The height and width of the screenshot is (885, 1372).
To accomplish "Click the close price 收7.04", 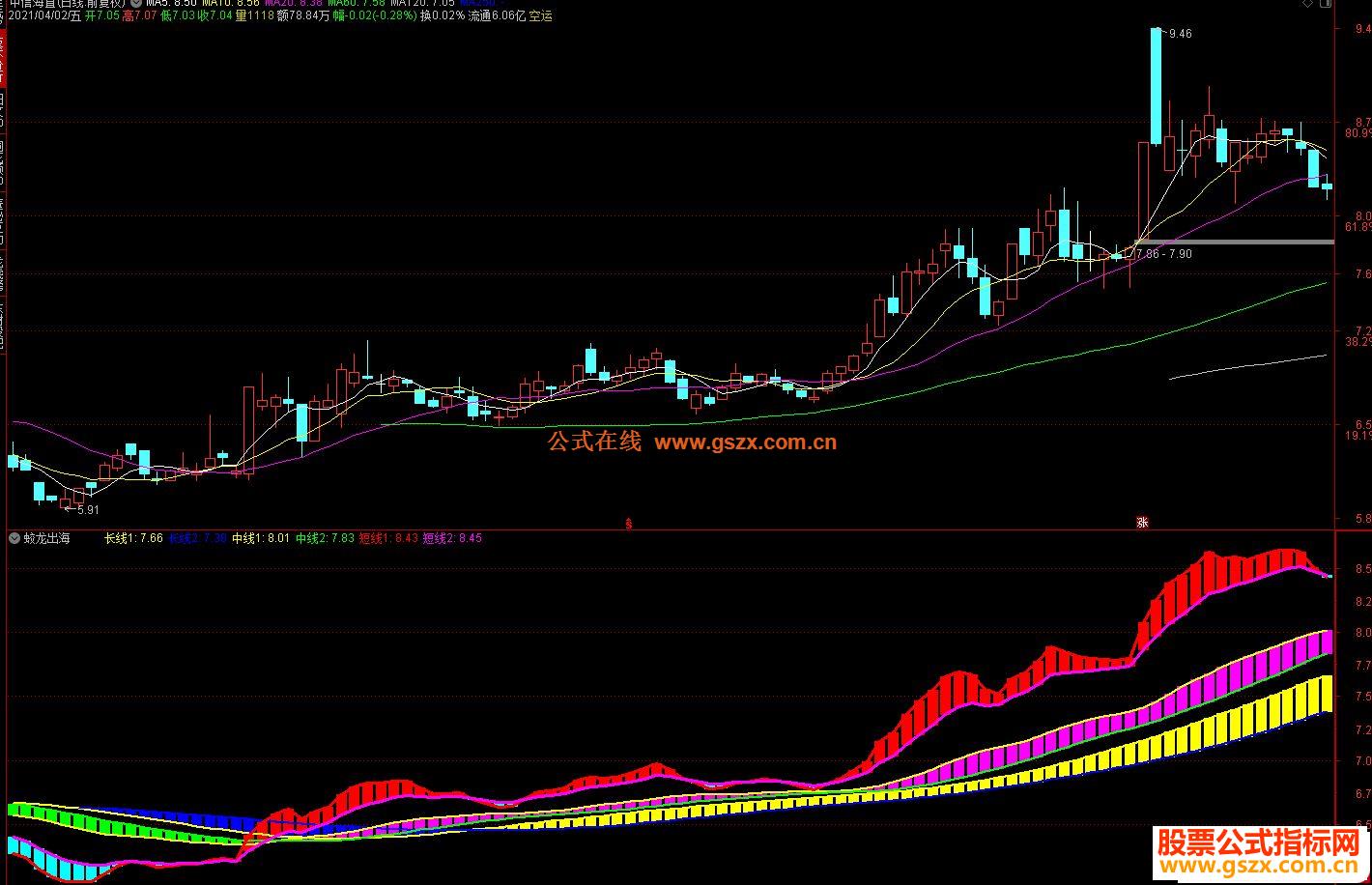I will 215,16.
